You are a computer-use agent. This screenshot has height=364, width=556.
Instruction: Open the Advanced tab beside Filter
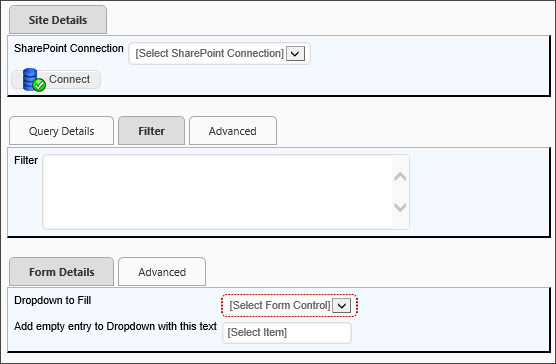(x=233, y=131)
